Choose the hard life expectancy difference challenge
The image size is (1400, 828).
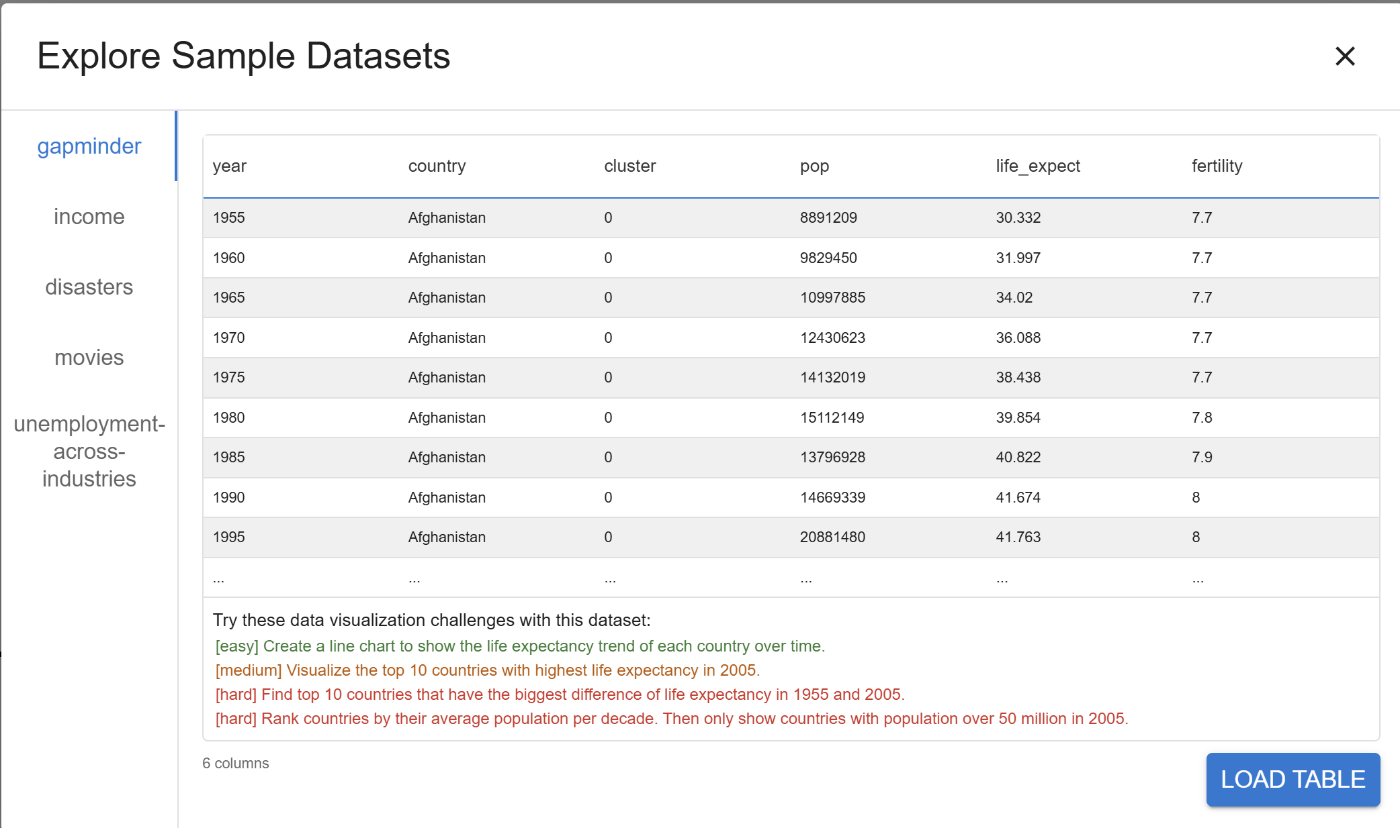(559, 694)
